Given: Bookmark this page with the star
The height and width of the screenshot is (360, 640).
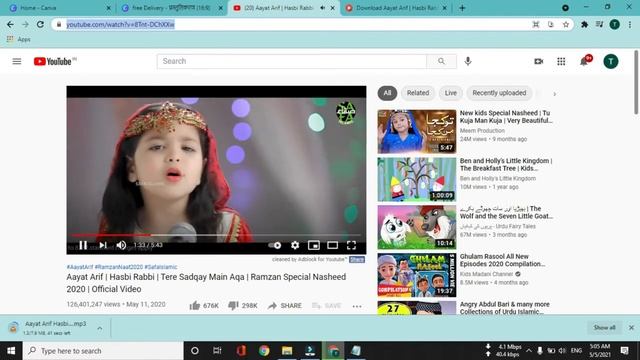Looking at the screenshot, I should click(566, 24).
